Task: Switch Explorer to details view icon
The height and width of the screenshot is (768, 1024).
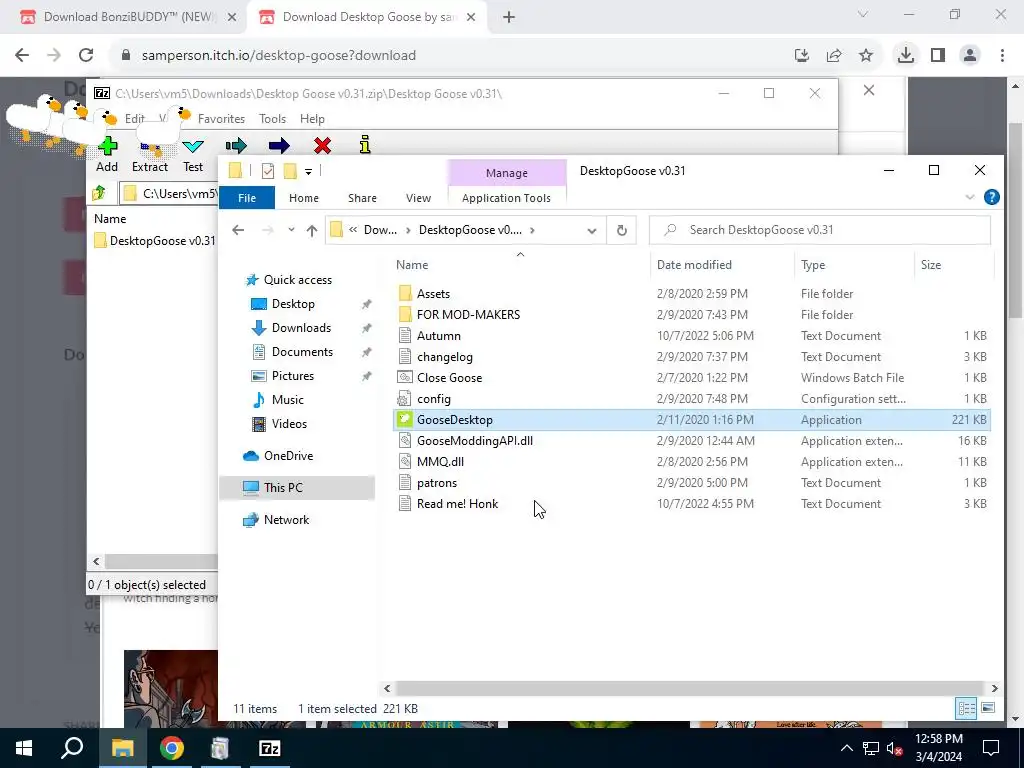Action: [x=967, y=708]
